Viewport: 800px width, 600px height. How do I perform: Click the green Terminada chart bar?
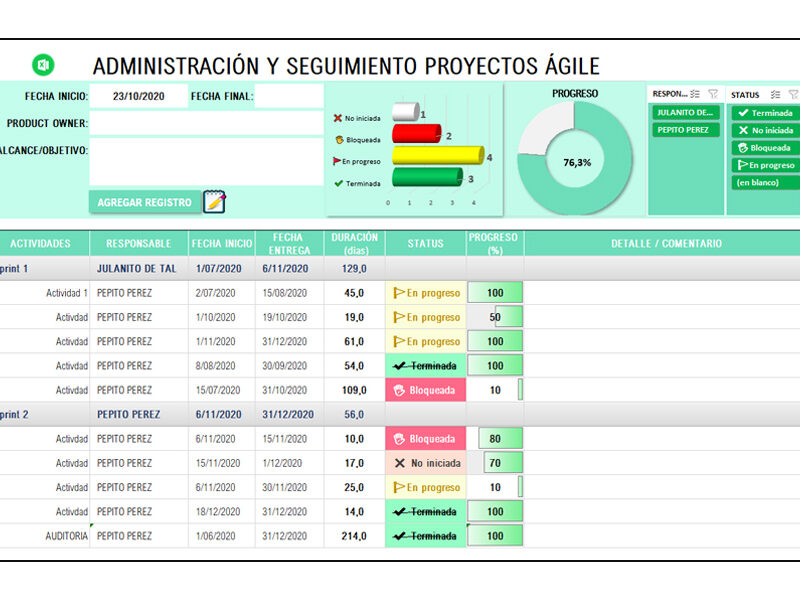tap(428, 178)
